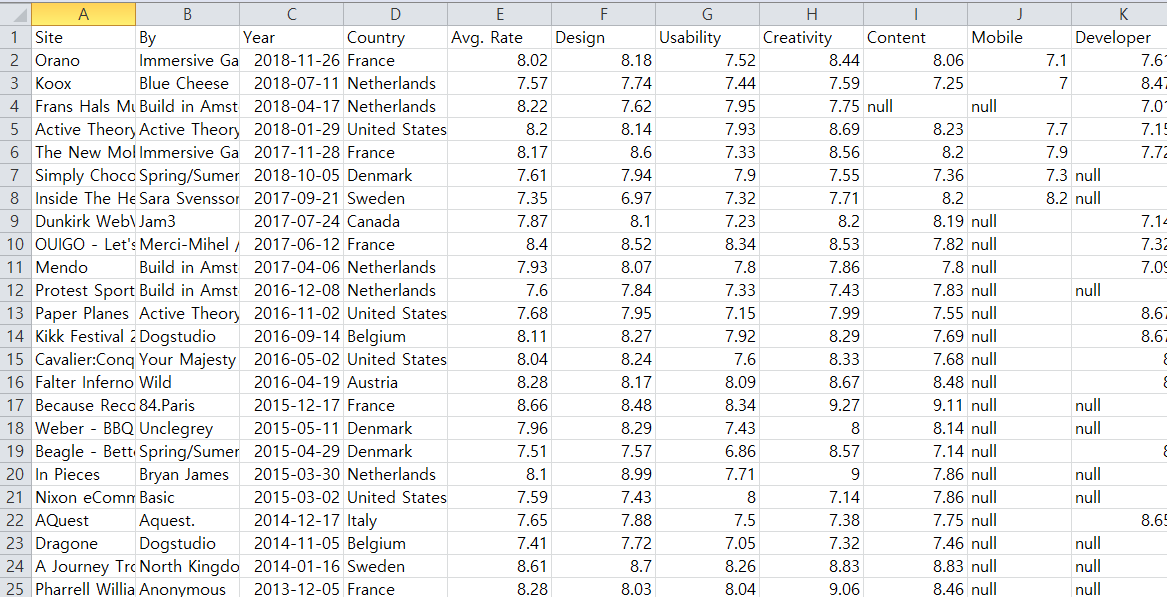Click the "Usability" header cell
The height and width of the screenshot is (597, 1167).
(x=707, y=37)
